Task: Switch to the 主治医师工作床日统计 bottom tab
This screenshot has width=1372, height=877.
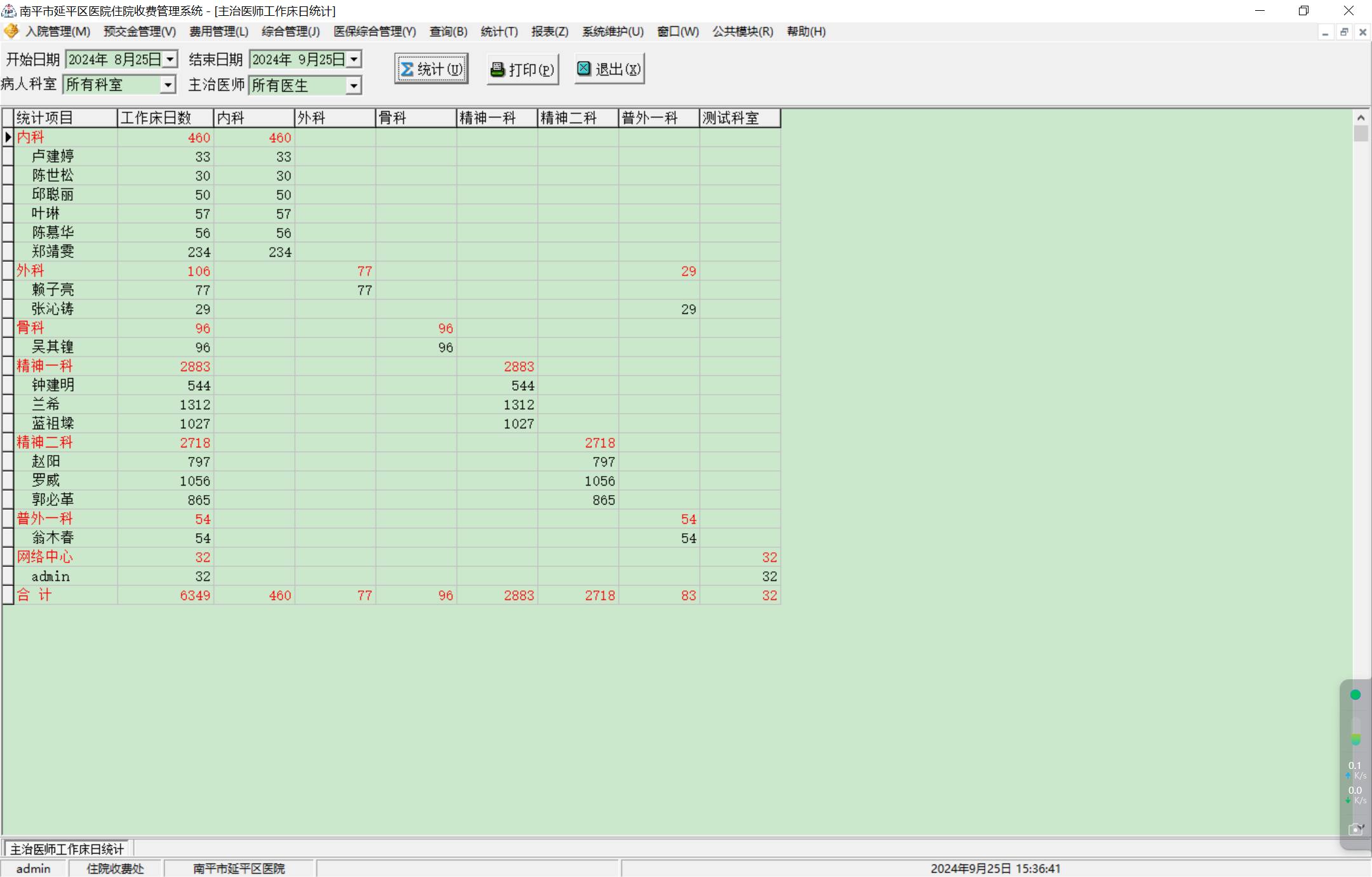Action: [x=67, y=849]
